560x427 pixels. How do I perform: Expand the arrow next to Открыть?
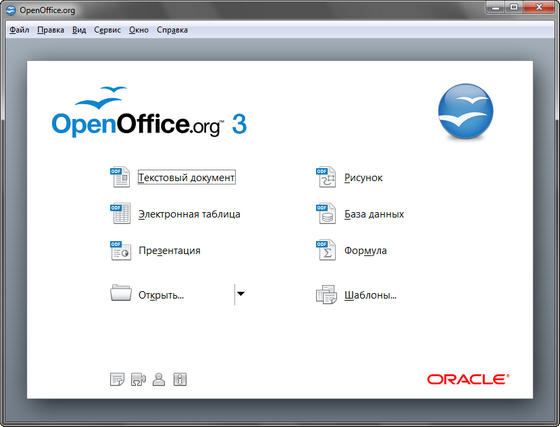(241, 294)
